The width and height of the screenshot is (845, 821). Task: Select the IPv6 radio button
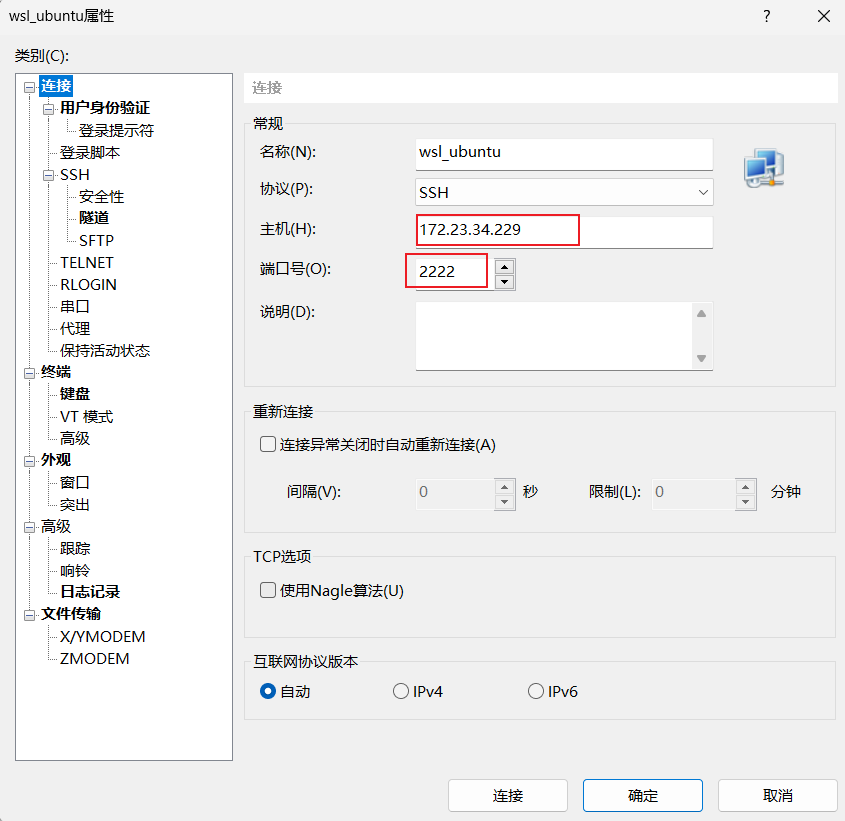coord(536,691)
